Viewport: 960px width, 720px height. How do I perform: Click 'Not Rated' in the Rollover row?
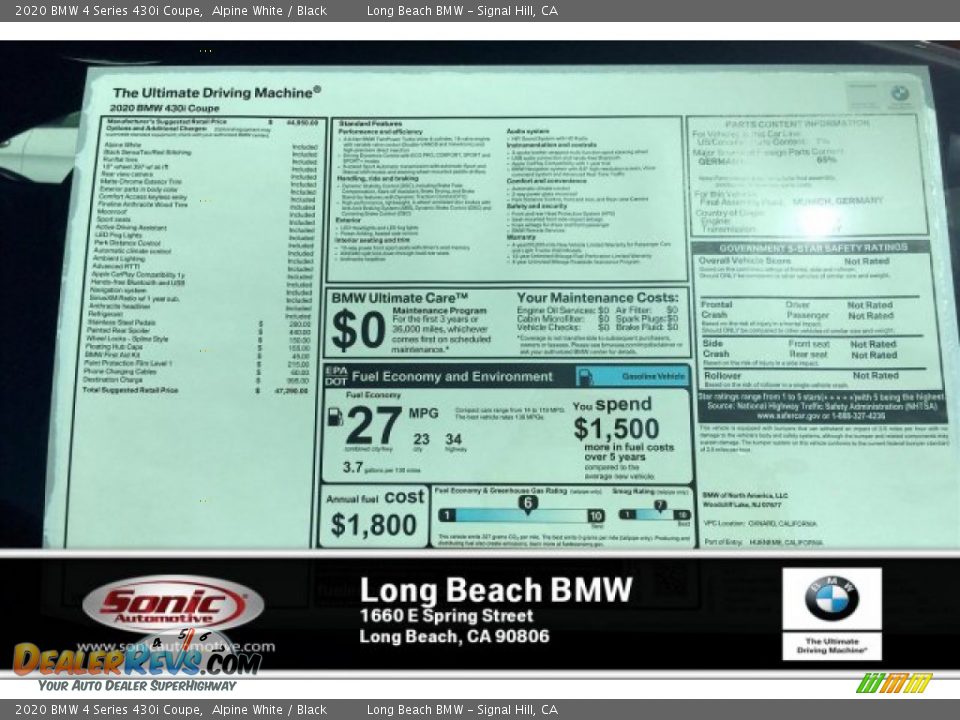coord(876,375)
